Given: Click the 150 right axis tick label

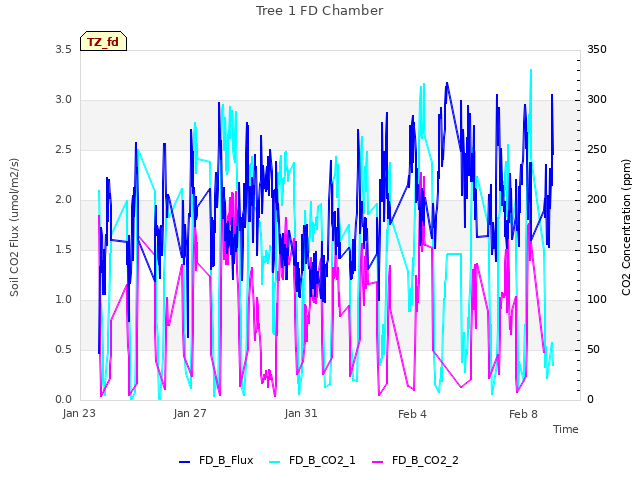Looking at the screenshot, I should point(597,249).
